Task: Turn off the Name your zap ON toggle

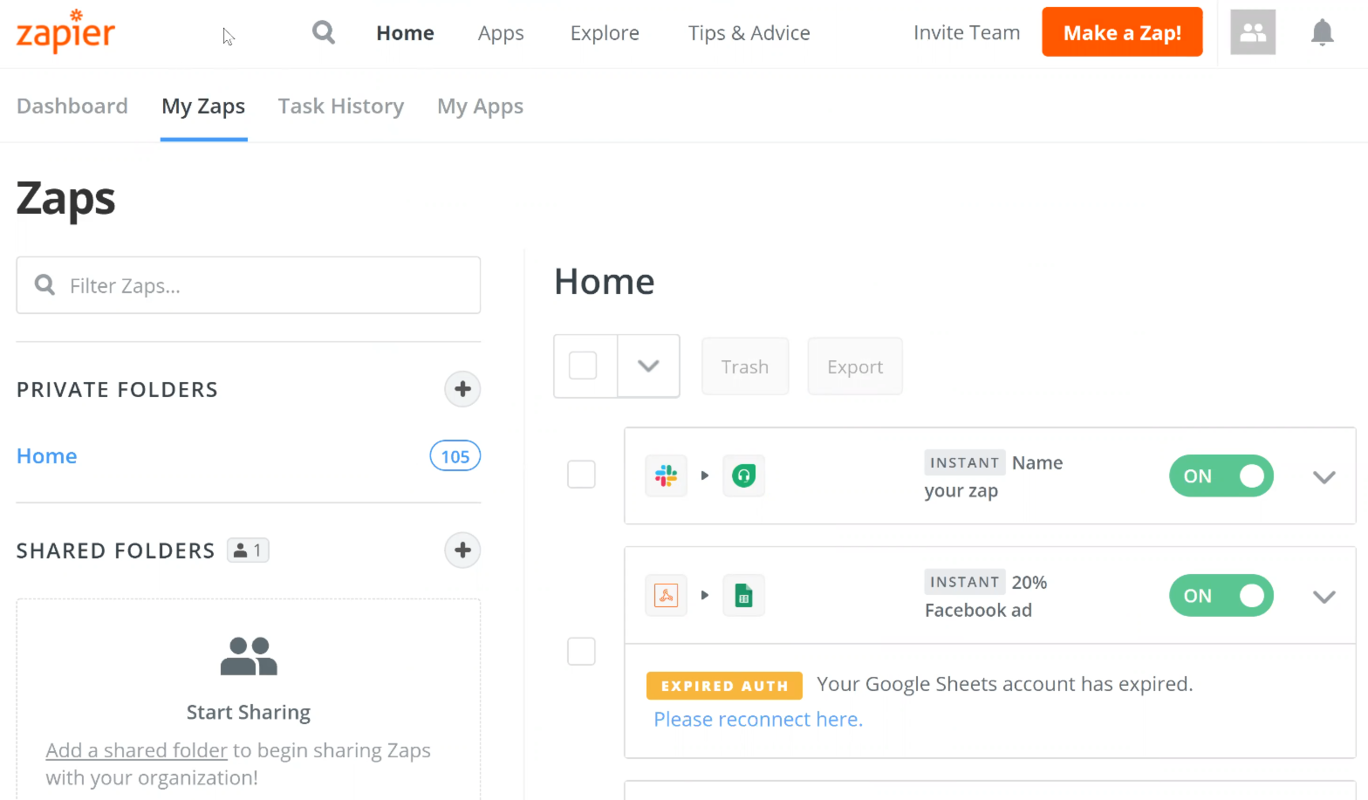Action: [1221, 476]
